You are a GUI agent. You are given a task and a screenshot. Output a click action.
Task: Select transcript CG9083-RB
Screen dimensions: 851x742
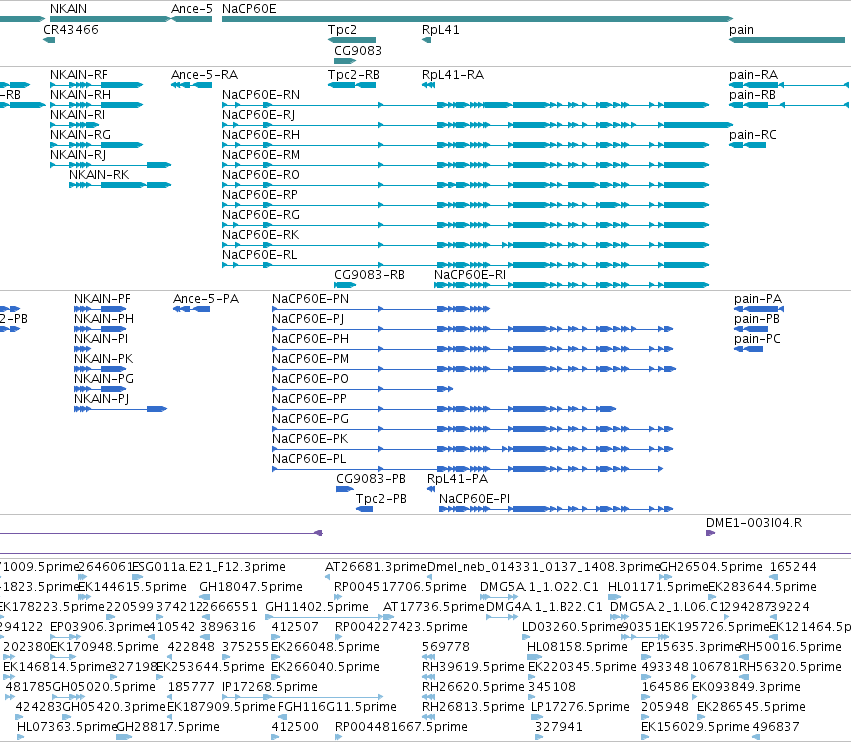tap(370, 275)
